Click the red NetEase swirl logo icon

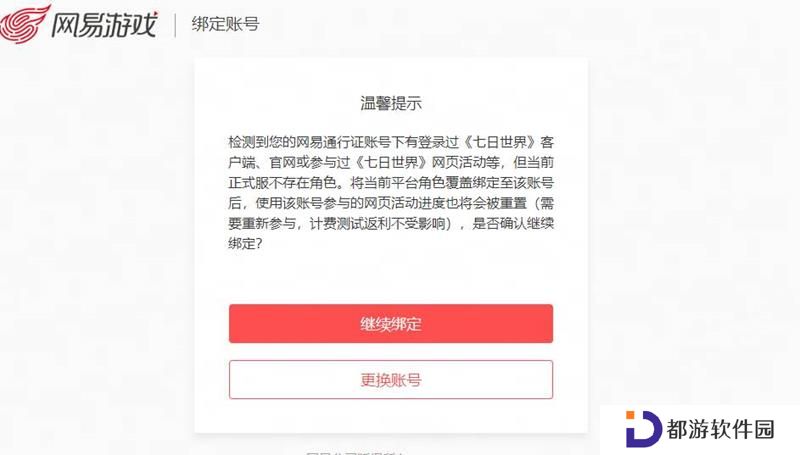tap(24, 23)
